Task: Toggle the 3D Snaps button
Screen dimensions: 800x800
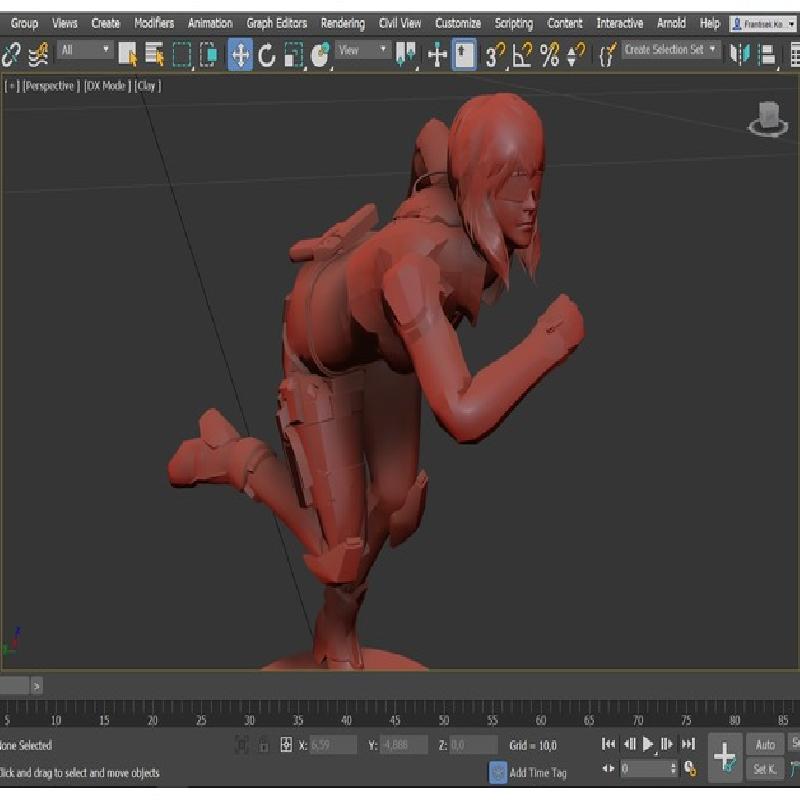Action: point(494,55)
